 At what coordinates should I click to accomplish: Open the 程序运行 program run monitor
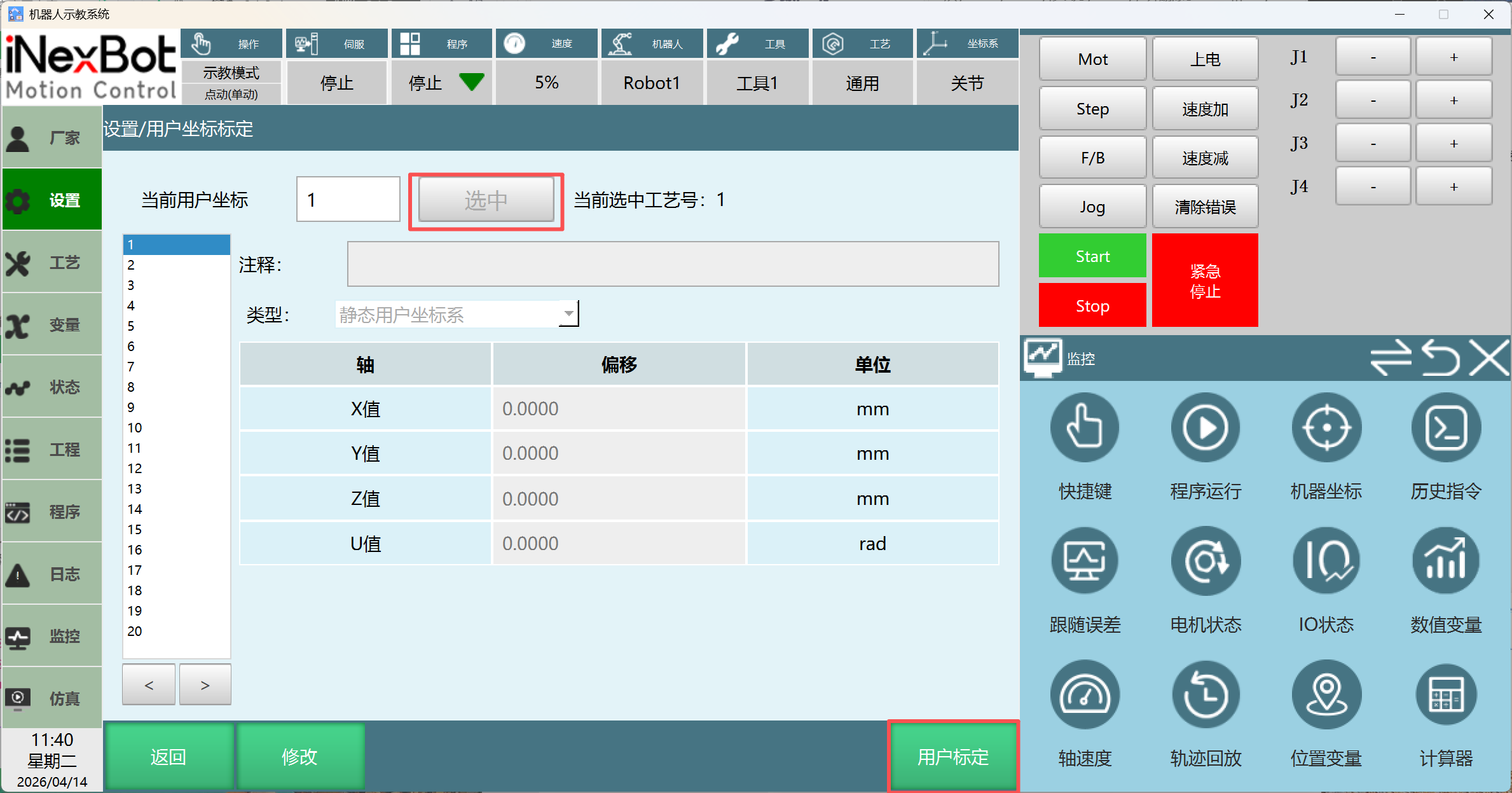[x=1205, y=428]
